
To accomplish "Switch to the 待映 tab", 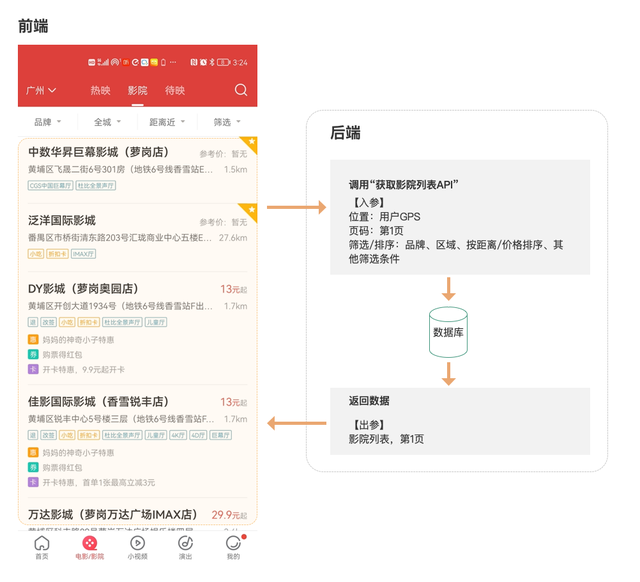I will click(x=175, y=90).
